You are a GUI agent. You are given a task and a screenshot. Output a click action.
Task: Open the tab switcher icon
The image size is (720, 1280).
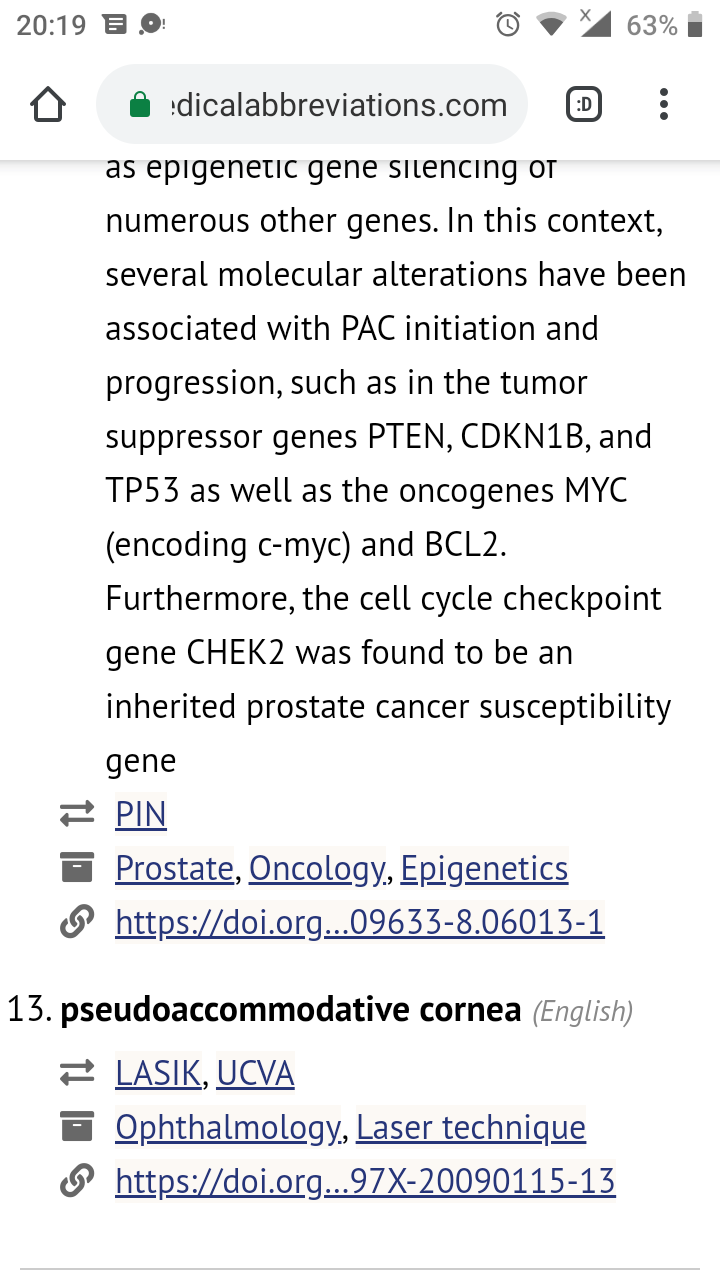(x=584, y=105)
